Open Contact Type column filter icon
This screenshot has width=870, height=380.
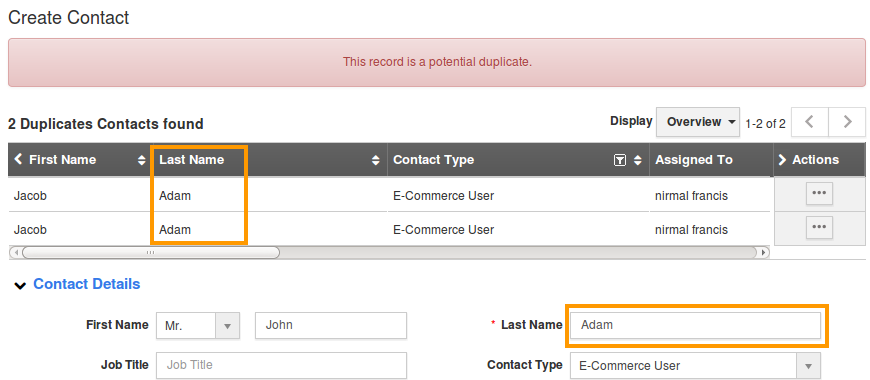pyautogui.click(x=620, y=160)
